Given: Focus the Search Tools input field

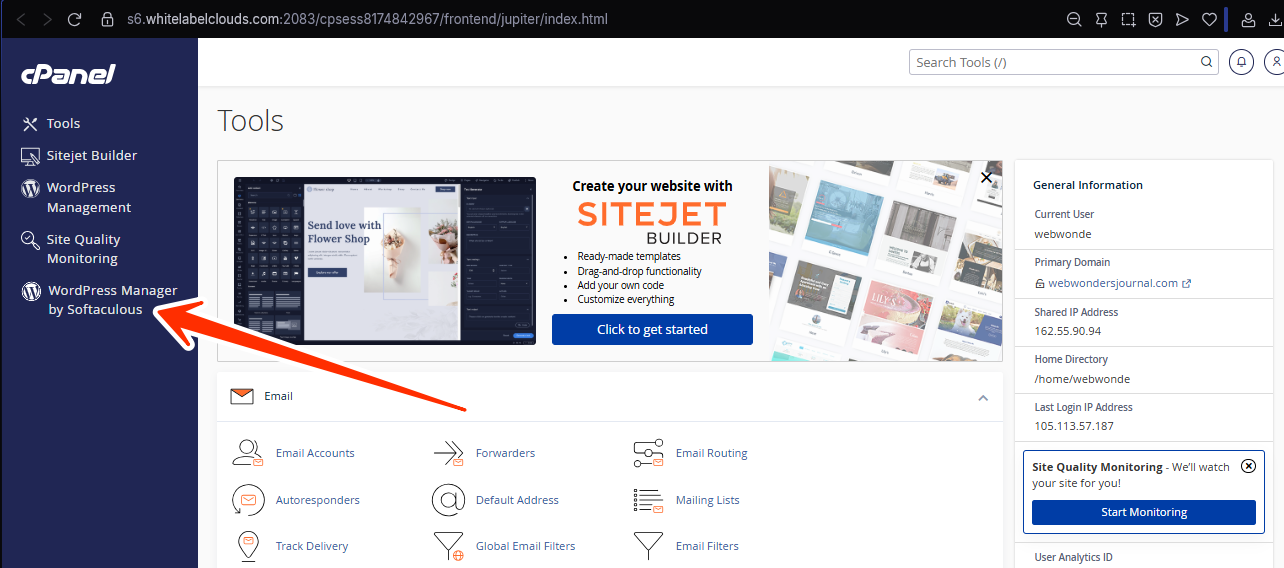Looking at the screenshot, I should [1064, 62].
